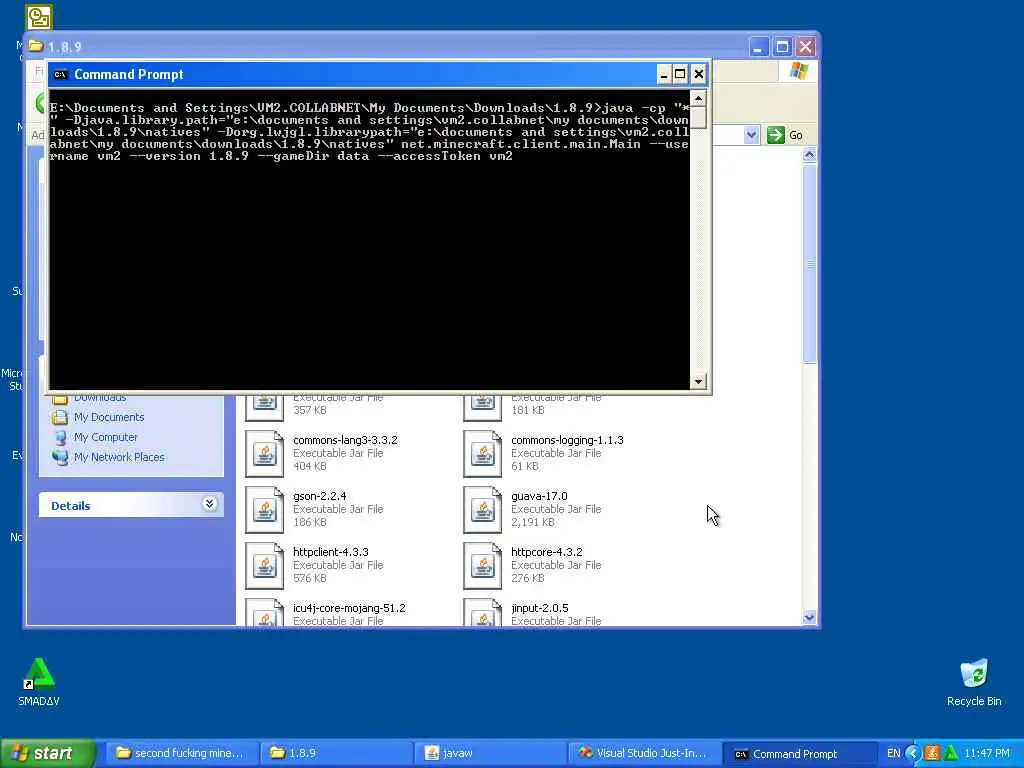Open the Start menu
Screen dimensions: 1024x768
click(47, 753)
